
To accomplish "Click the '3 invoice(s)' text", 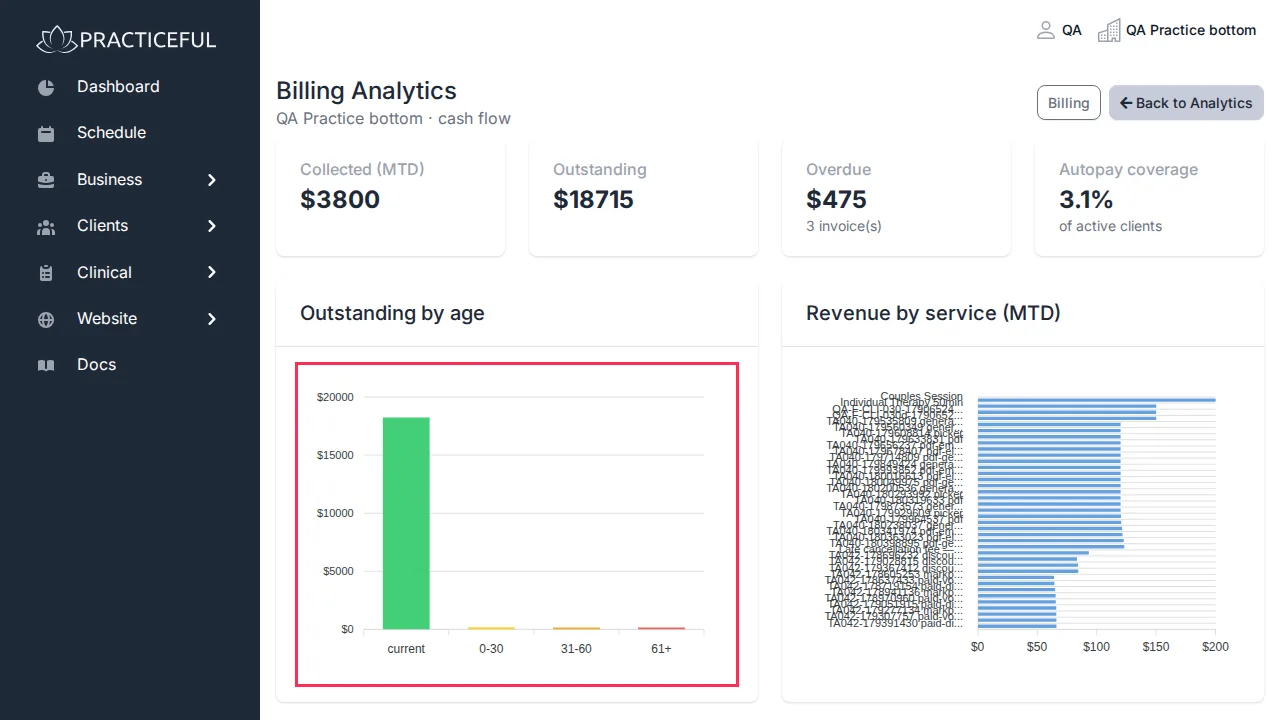I will point(844,226).
